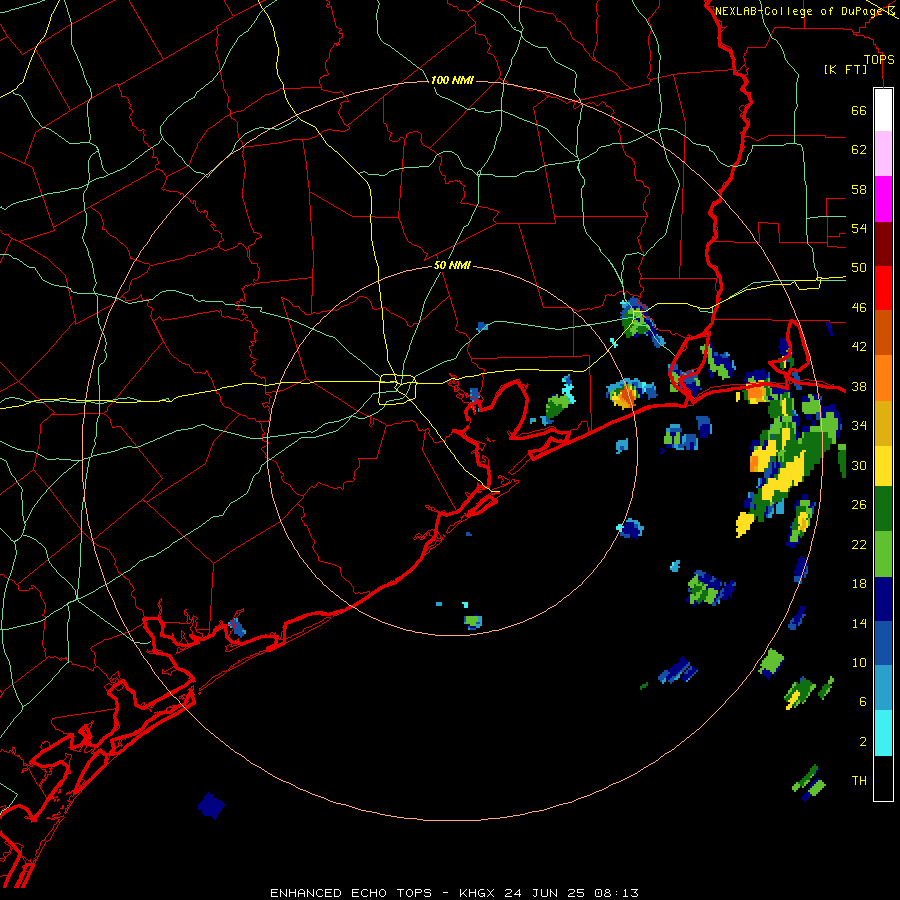
Task: Click the isolated navy echo in the far southwest Gulf
Action: [211, 805]
